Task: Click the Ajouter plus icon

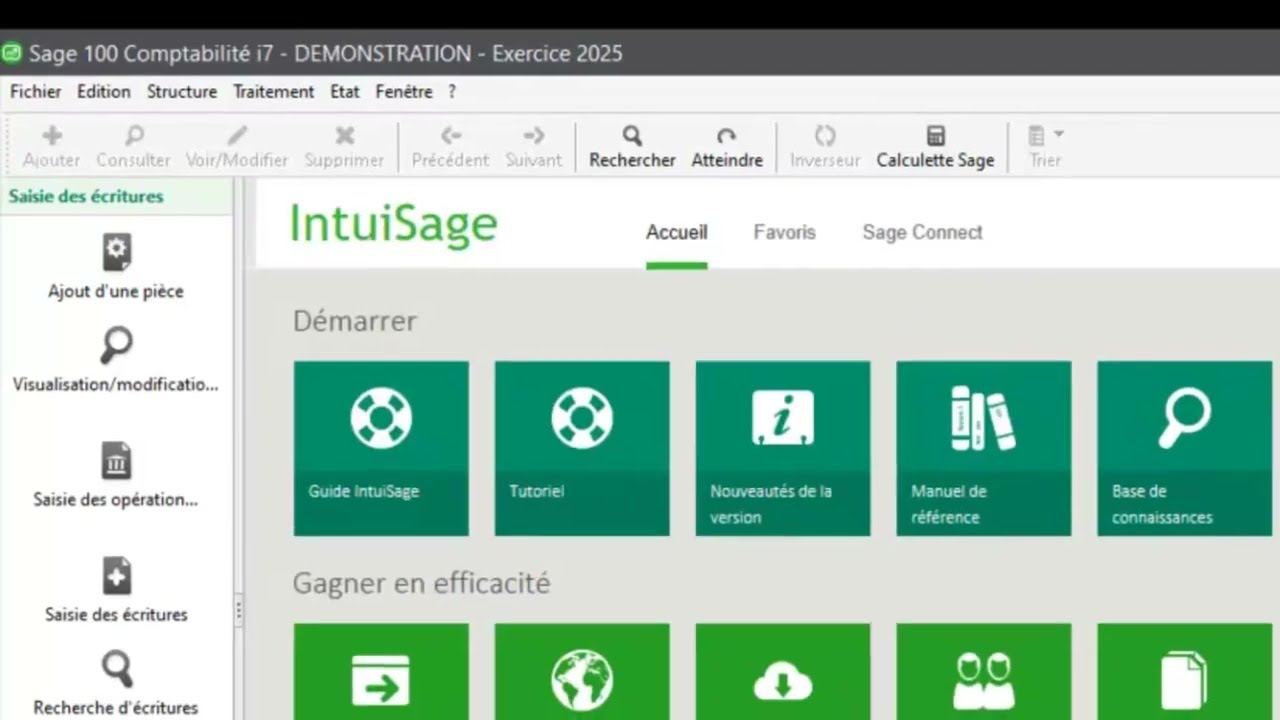Action: (x=52, y=135)
